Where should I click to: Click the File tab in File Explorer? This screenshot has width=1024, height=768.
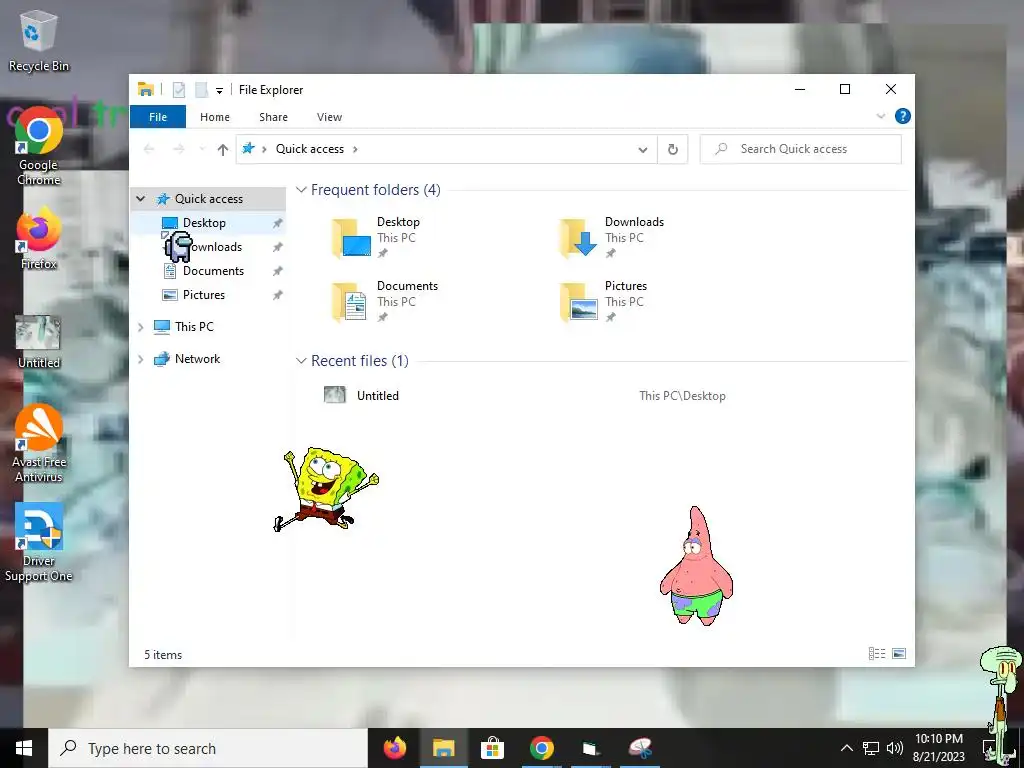pos(158,117)
